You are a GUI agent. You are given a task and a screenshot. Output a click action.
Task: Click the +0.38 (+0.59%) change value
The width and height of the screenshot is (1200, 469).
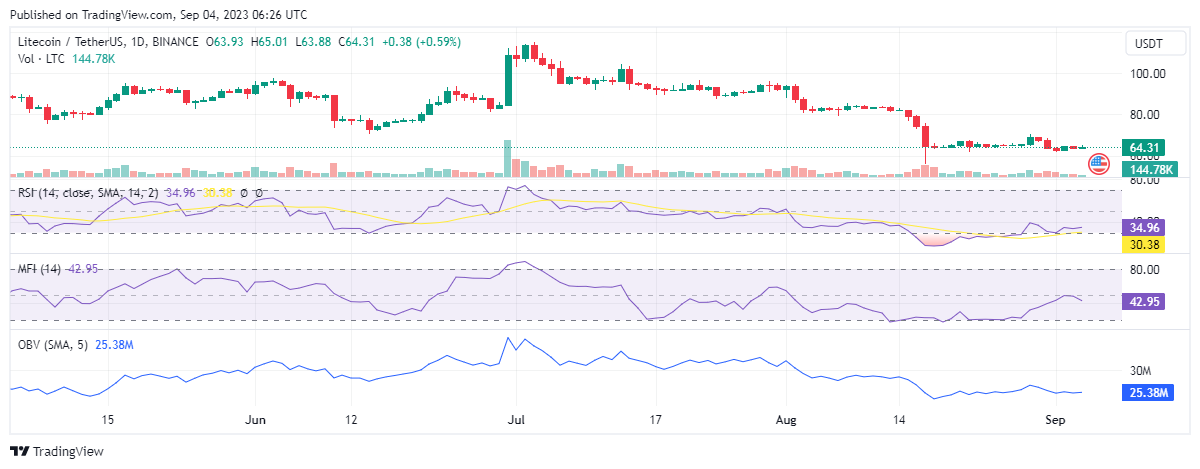[x=422, y=41]
